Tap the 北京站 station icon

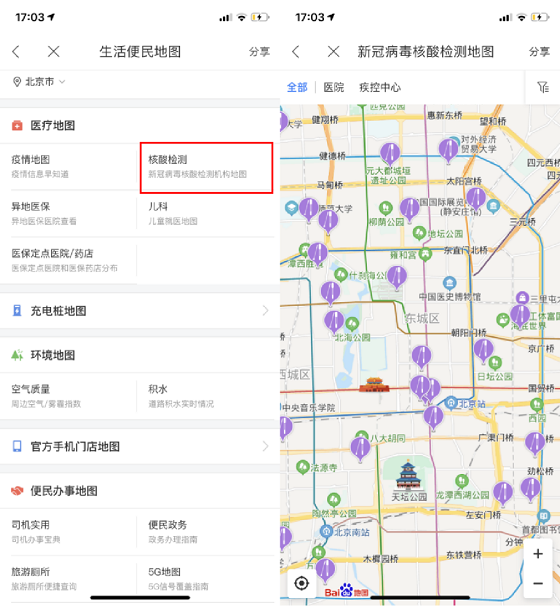[x=451, y=403]
